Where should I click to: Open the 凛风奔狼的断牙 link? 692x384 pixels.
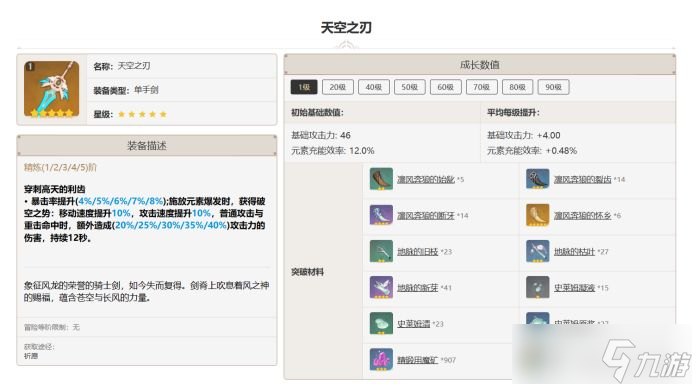425,215
